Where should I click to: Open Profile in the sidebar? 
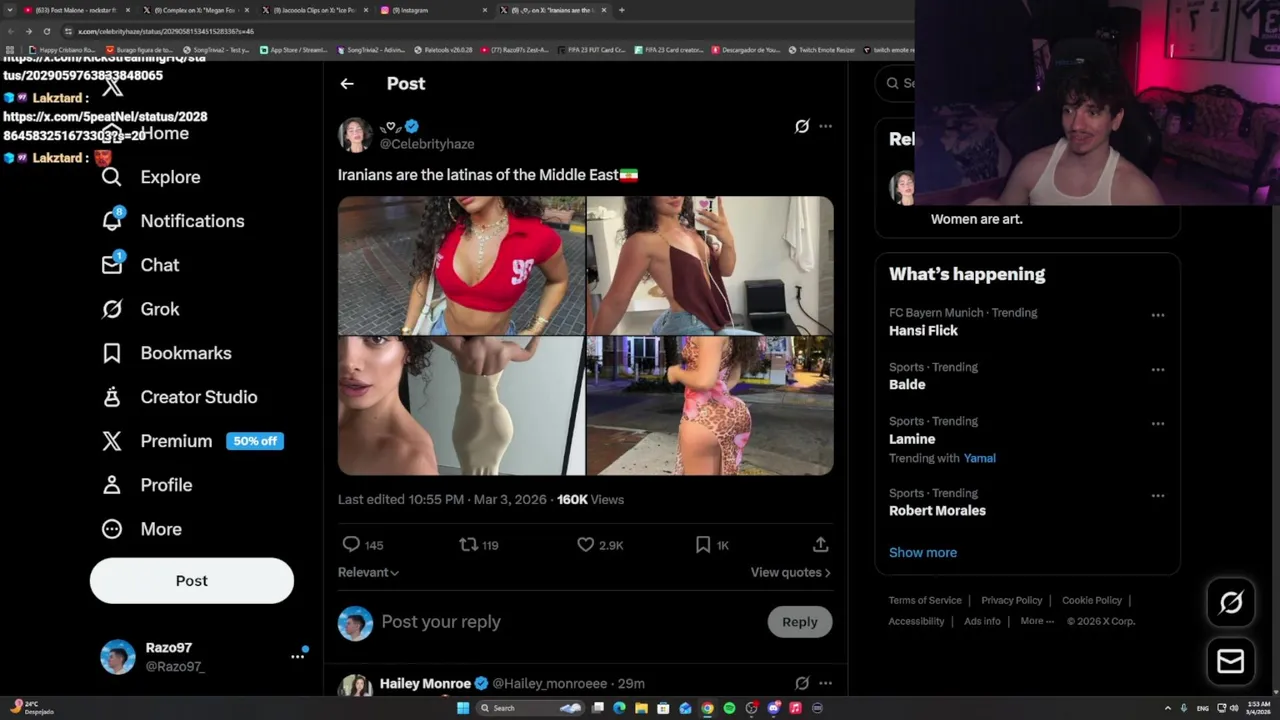pos(146,485)
